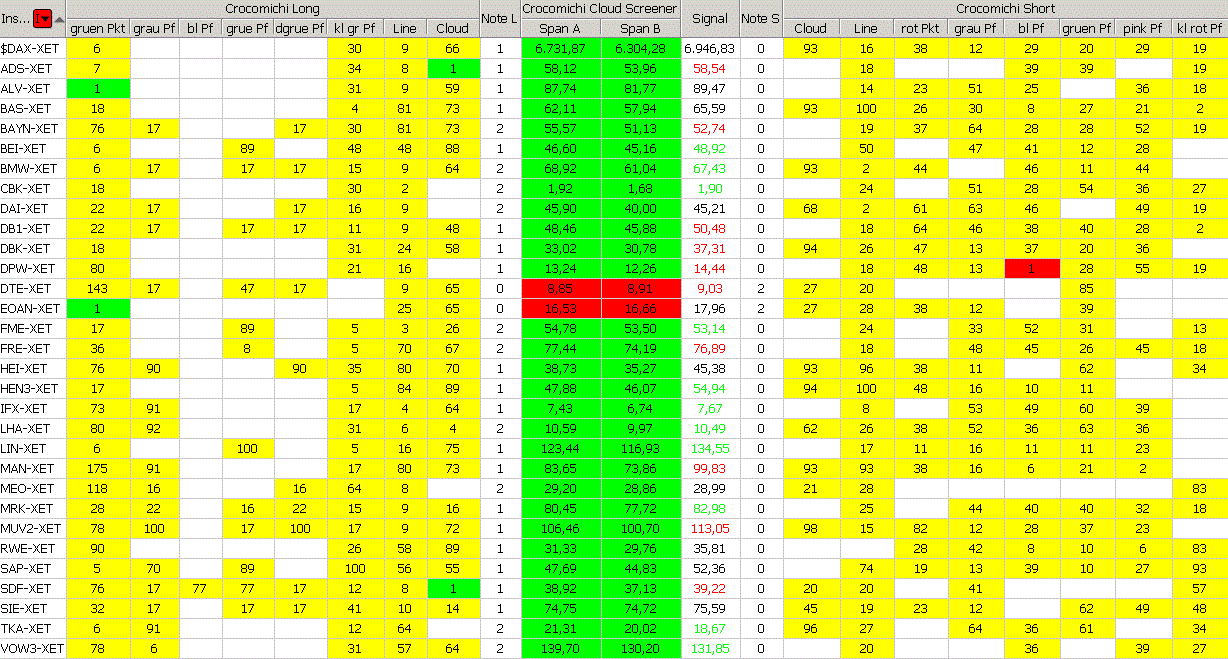Sort by the Span B column header
This screenshot has height=659, width=1228.
click(640, 29)
